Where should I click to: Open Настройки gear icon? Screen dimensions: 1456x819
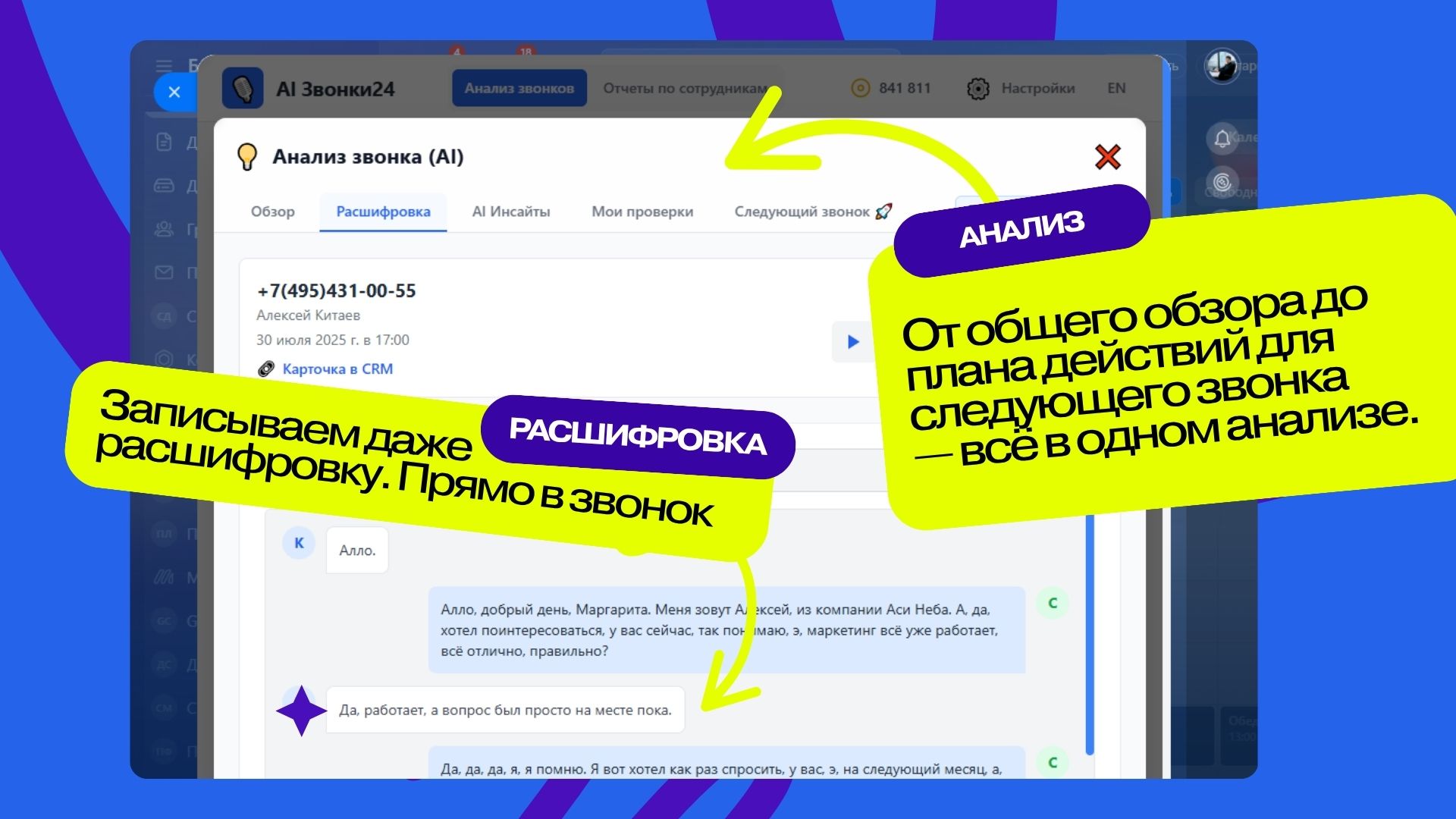click(978, 89)
